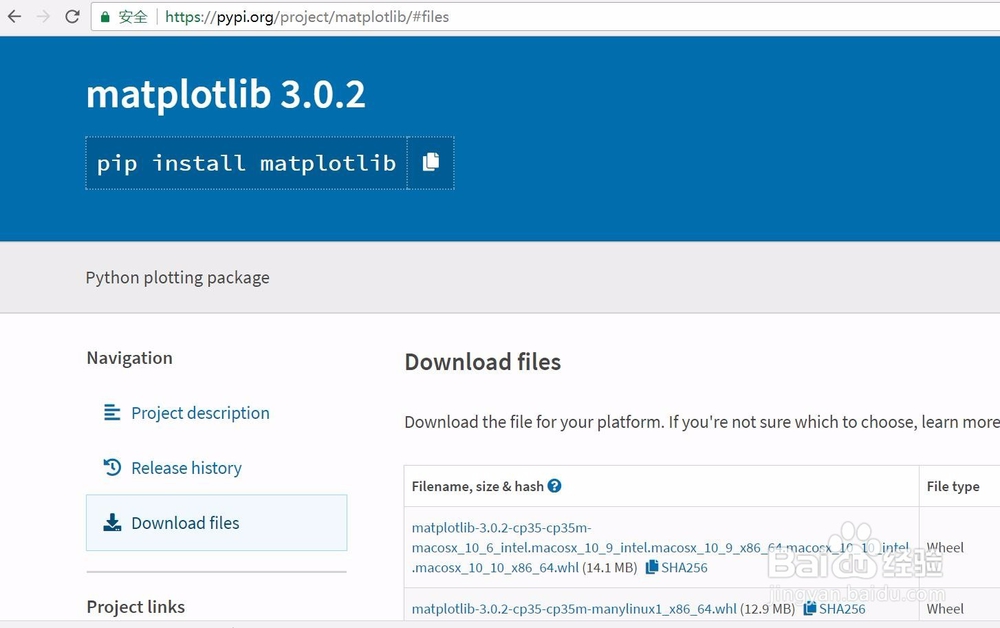Select Download files in the navigation sidebar

(185, 522)
